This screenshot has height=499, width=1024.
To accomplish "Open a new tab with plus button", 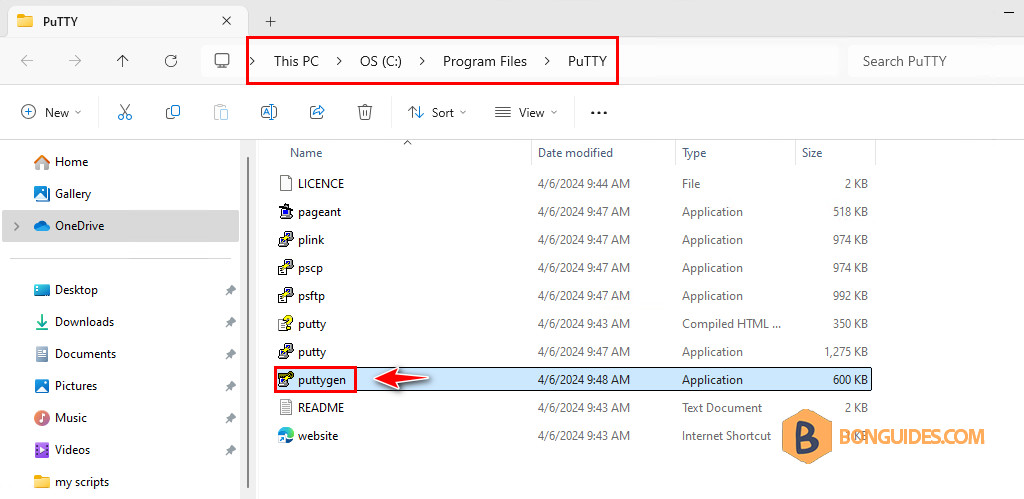I will pyautogui.click(x=270, y=22).
